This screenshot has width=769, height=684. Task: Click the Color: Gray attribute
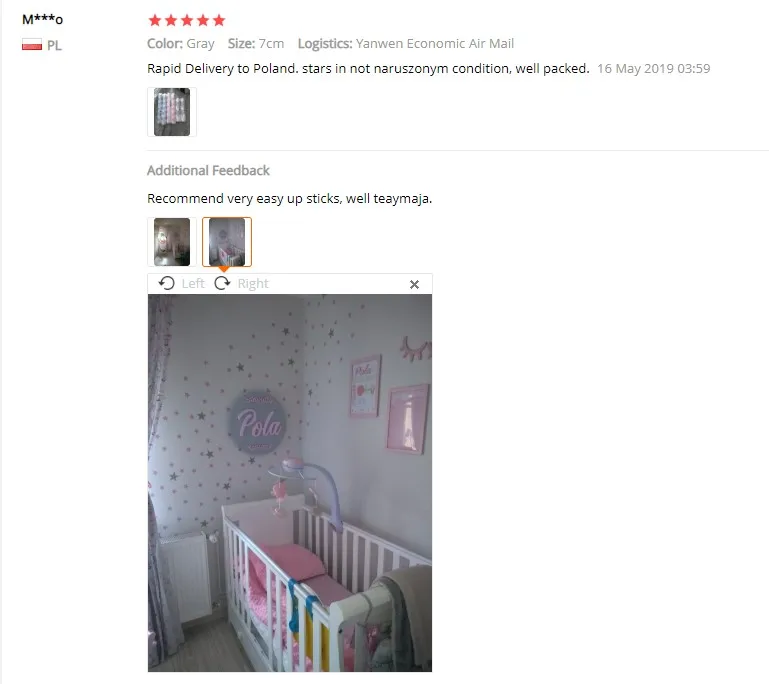pos(181,44)
